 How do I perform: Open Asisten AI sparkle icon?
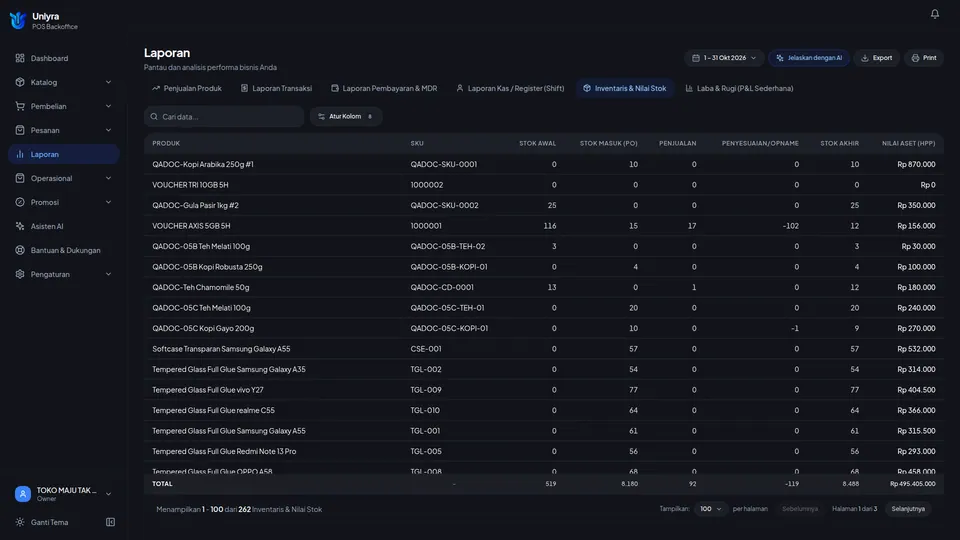pos(20,226)
